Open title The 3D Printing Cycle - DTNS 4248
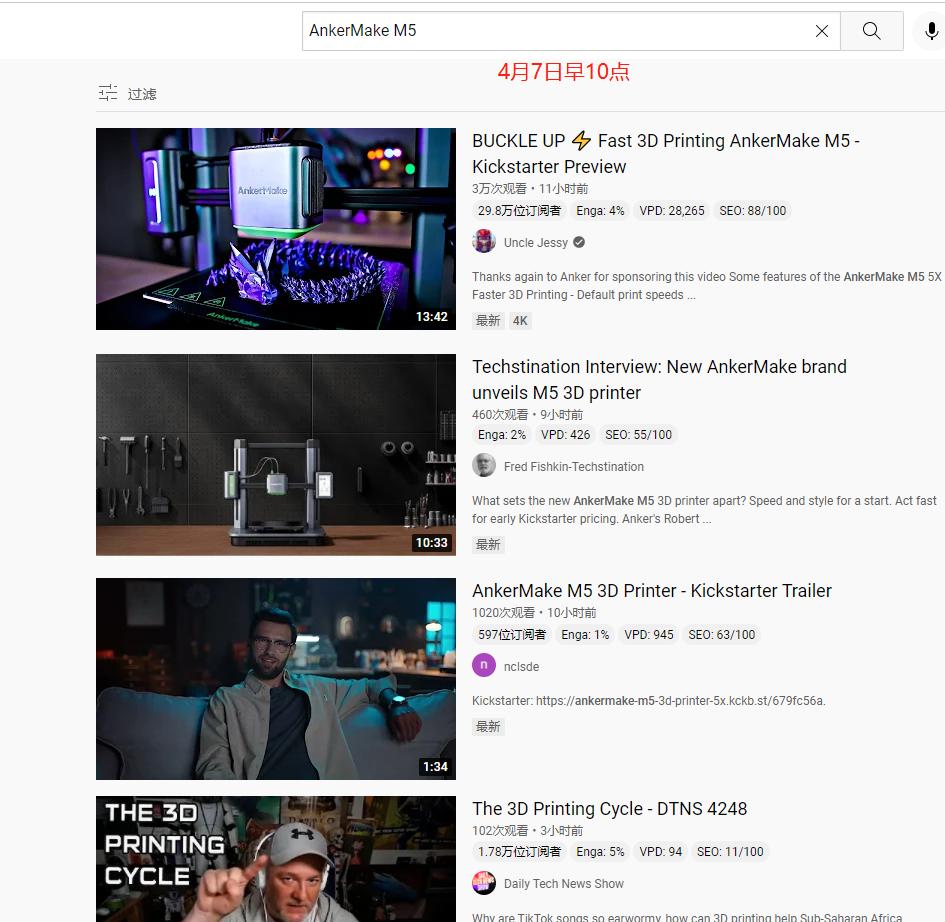Screen dimensions: 945x922 coord(609,809)
